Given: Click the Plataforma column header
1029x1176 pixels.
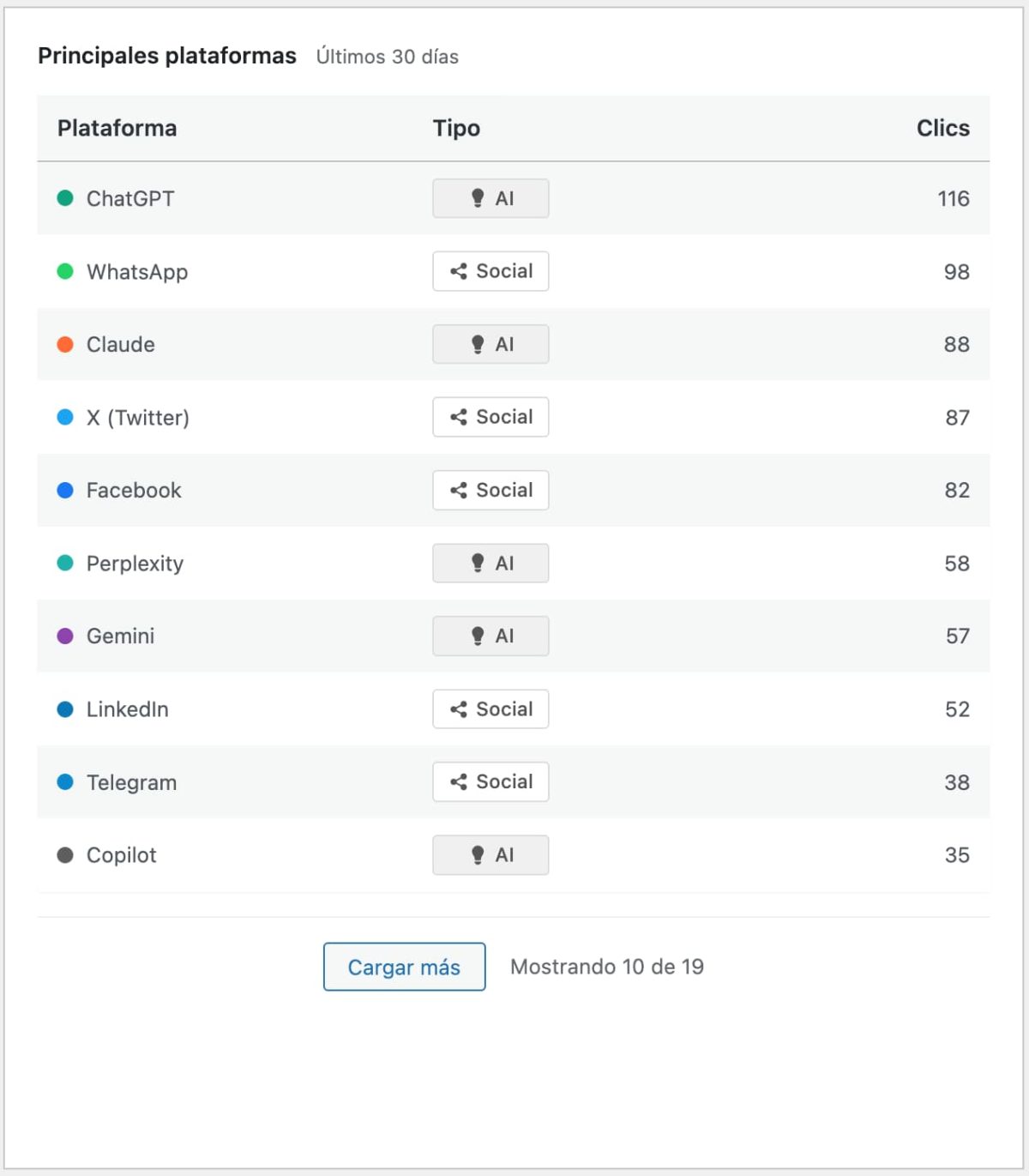Looking at the screenshot, I should pos(117,128).
